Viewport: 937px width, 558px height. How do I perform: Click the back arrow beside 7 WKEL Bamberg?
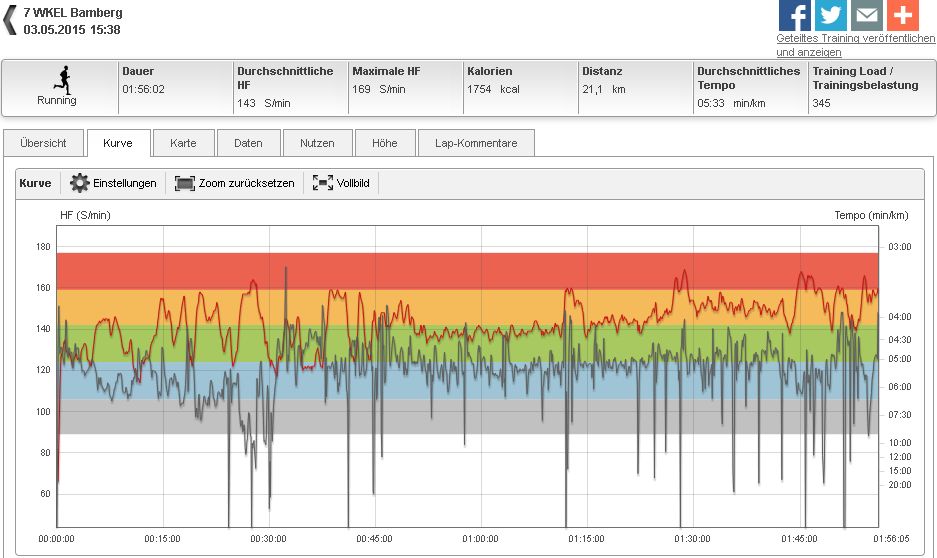point(10,20)
